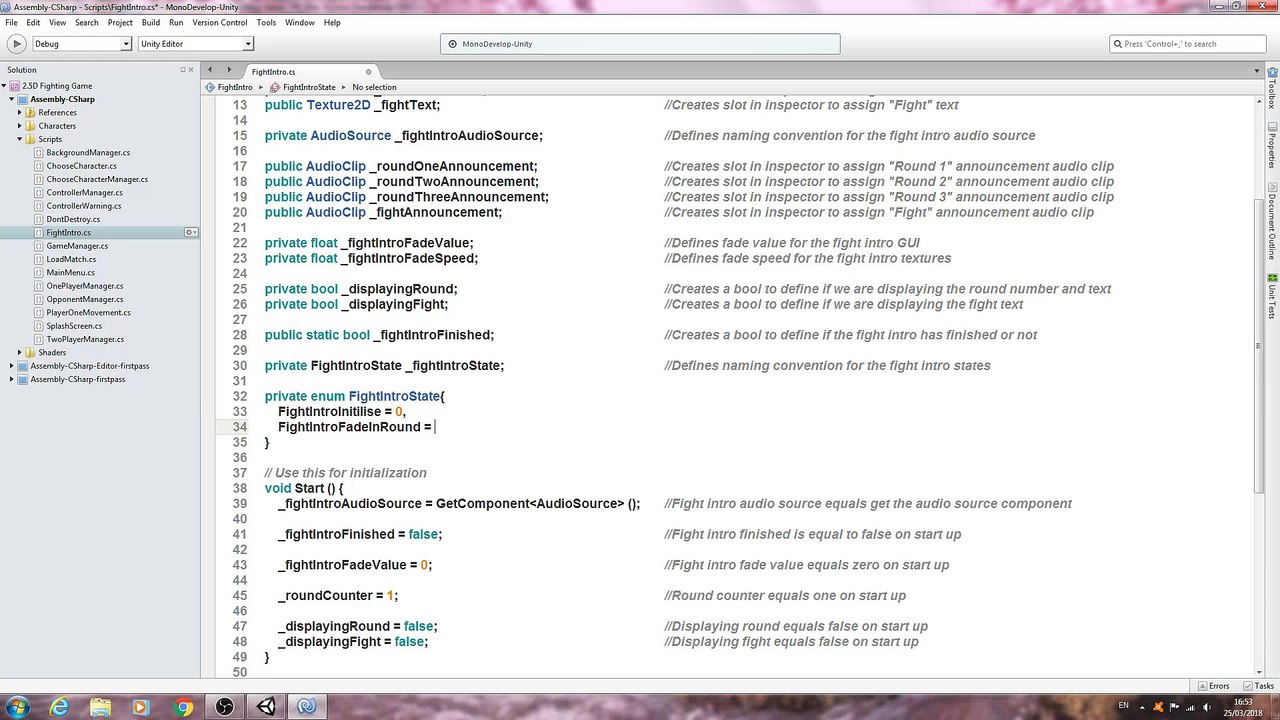Viewport: 1280px width, 720px height.
Task: Click the Solution pad auto-hide icon
Action: [x=183, y=70]
